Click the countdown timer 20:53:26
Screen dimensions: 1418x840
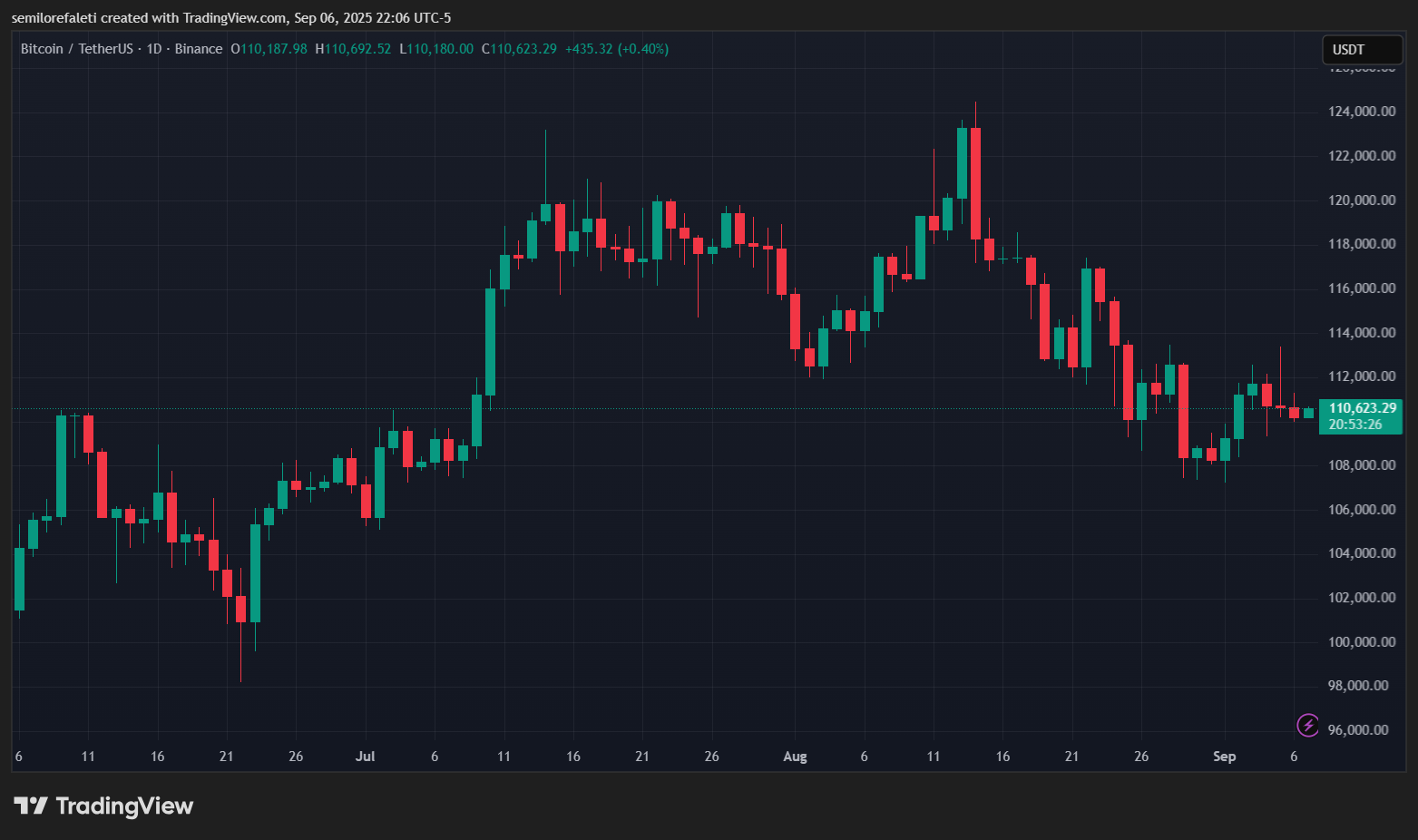(x=1355, y=425)
